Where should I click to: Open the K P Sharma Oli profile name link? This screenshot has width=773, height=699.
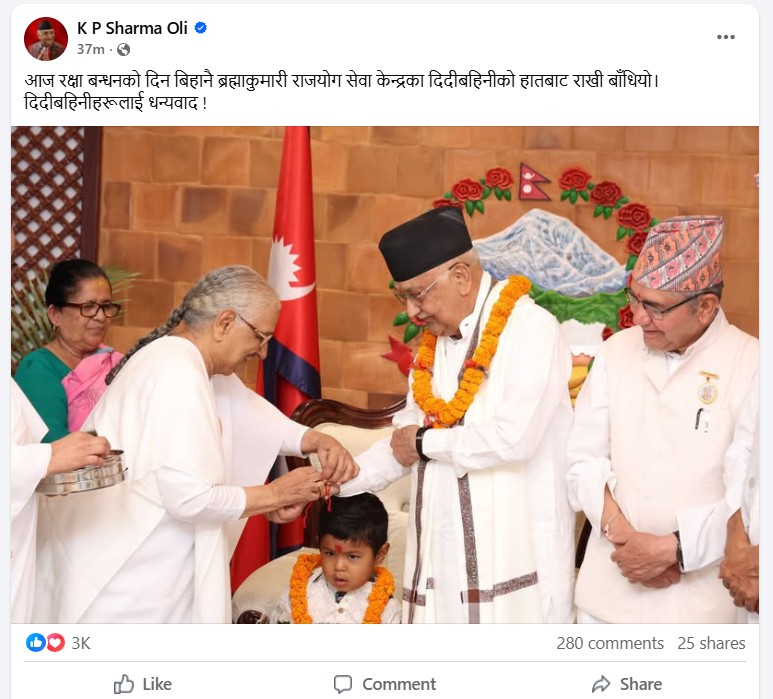(132, 28)
